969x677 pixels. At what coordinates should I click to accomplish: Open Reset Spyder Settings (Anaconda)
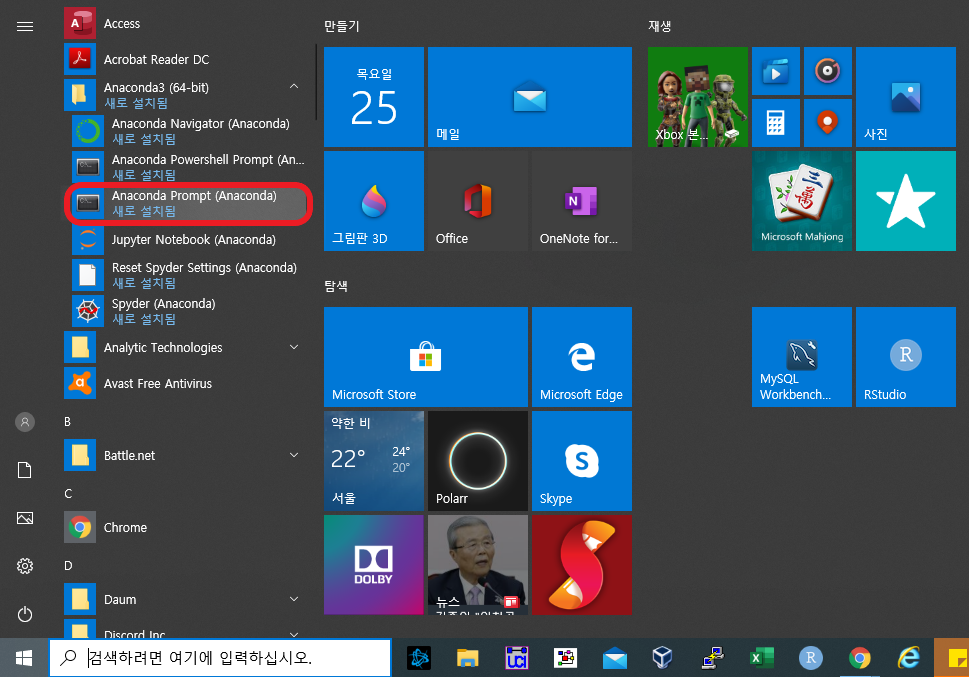coord(189,275)
